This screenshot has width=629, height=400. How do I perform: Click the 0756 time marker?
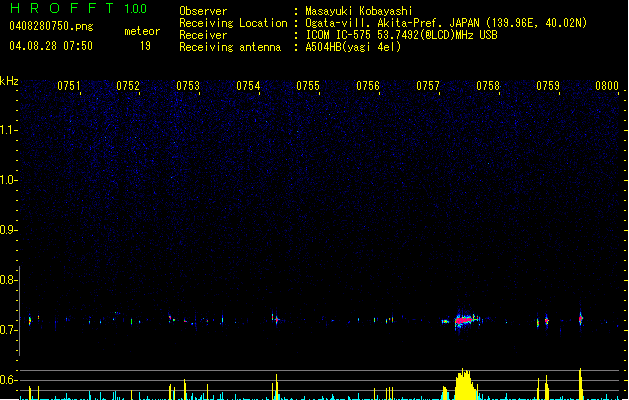[368, 86]
